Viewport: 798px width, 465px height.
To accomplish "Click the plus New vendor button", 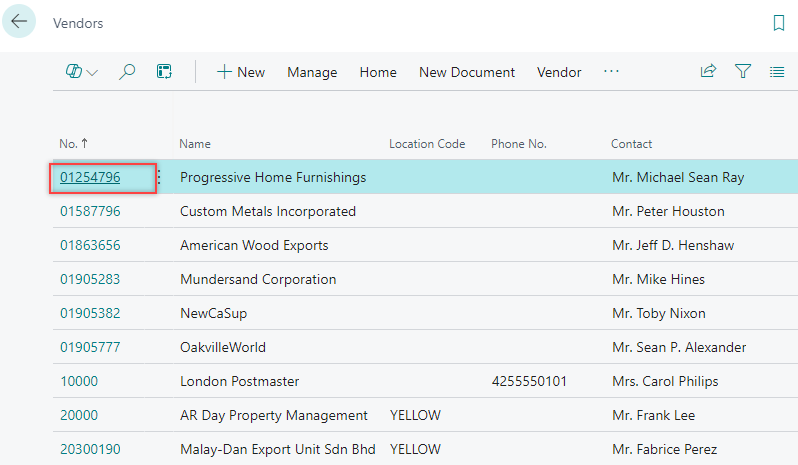I will pos(241,72).
